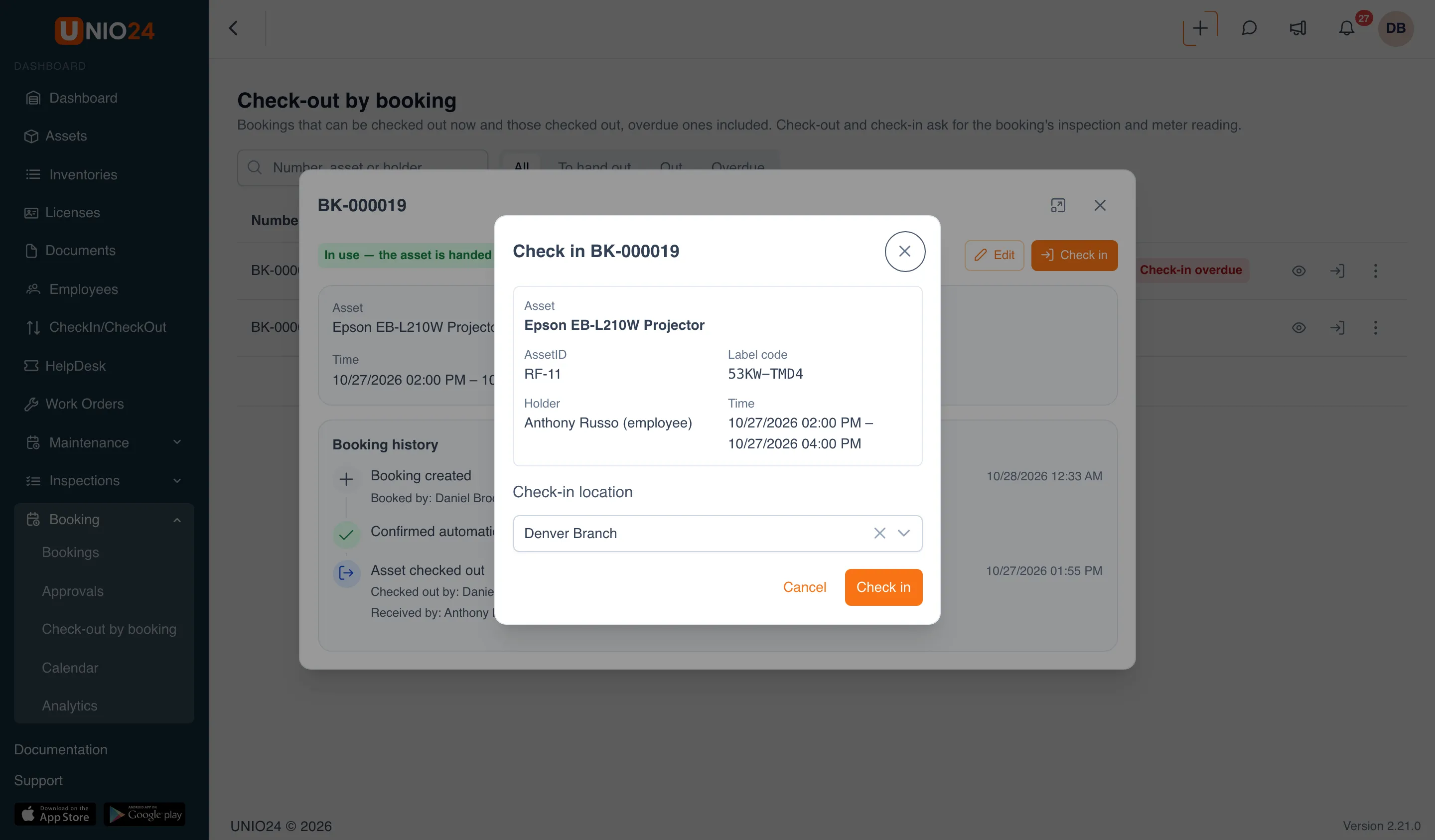
Task: Open the BK-000019 panel in full view
Action: click(1058, 205)
